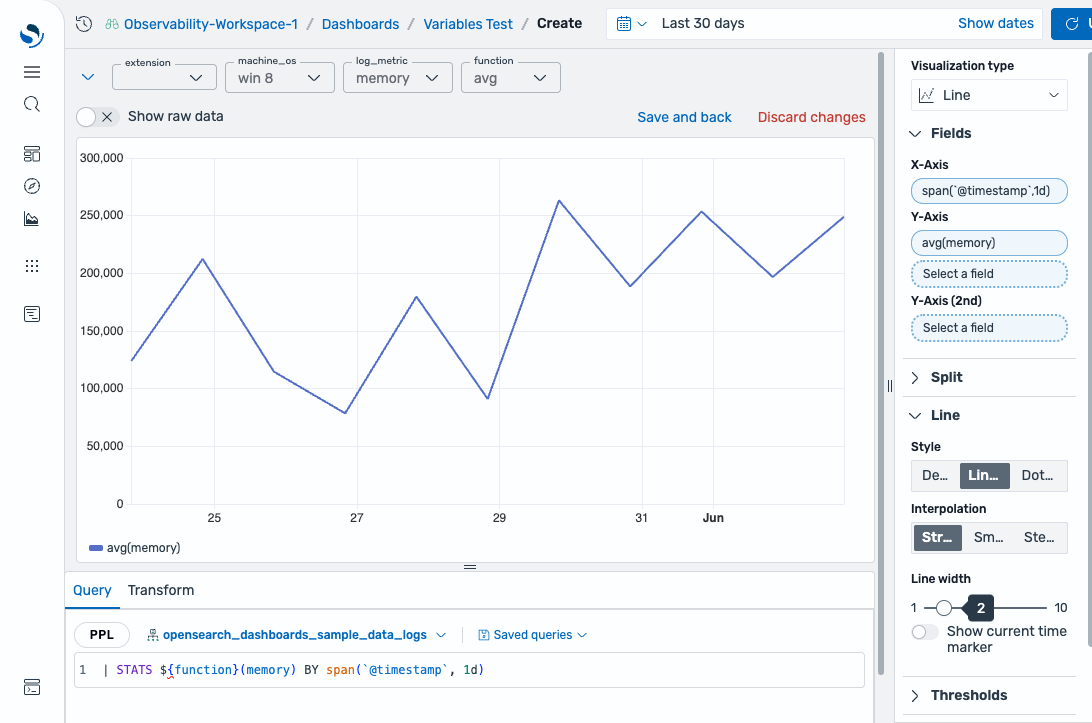
Task: Go to Dashboards breadcrumb
Action: pyautogui.click(x=361, y=24)
